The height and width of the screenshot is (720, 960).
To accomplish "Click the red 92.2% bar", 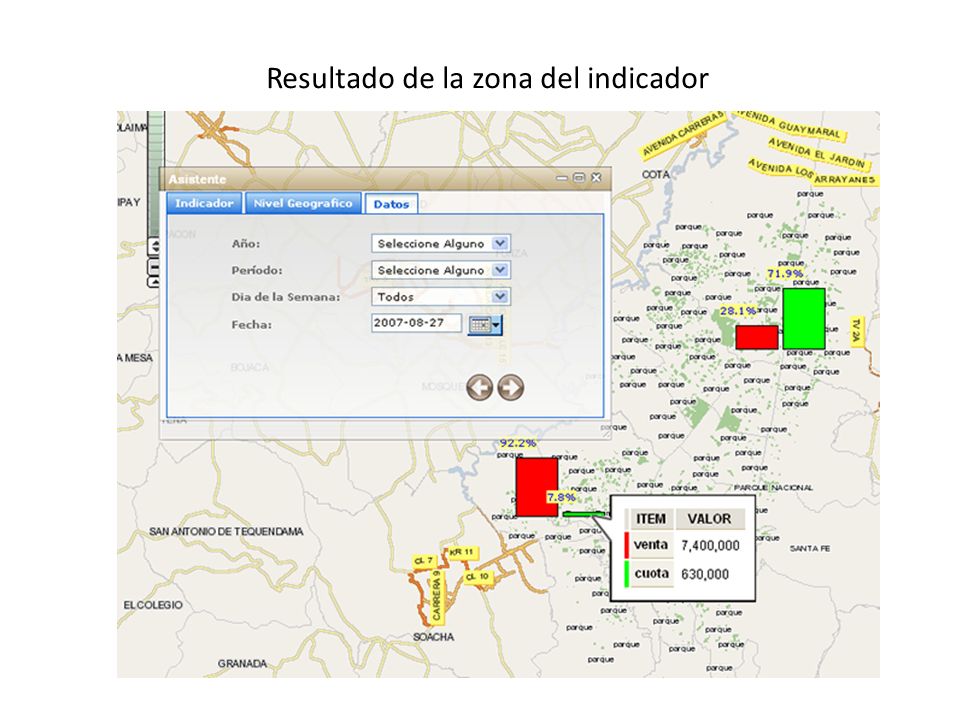I will tap(537, 487).
